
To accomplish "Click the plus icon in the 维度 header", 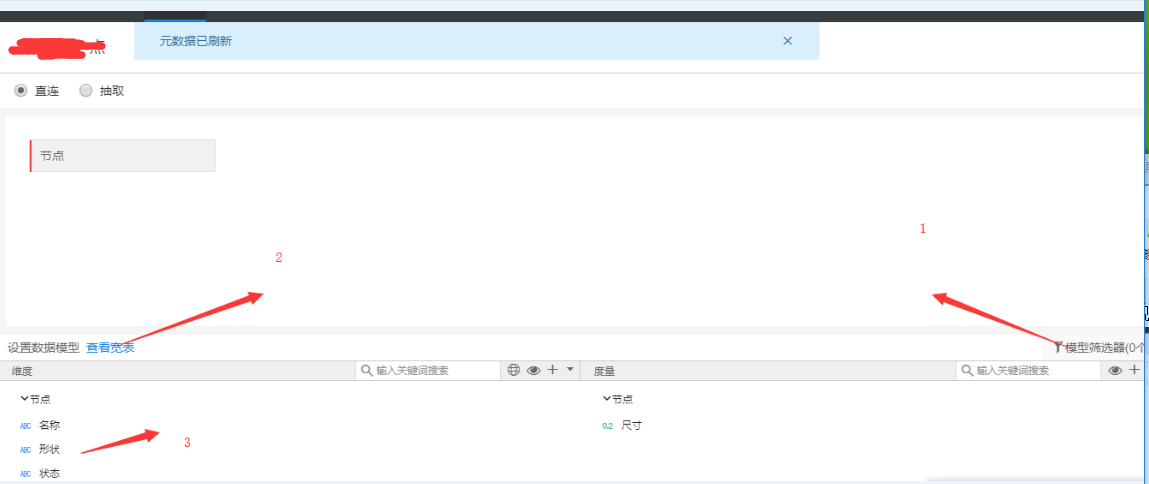I will tap(553, 370).
